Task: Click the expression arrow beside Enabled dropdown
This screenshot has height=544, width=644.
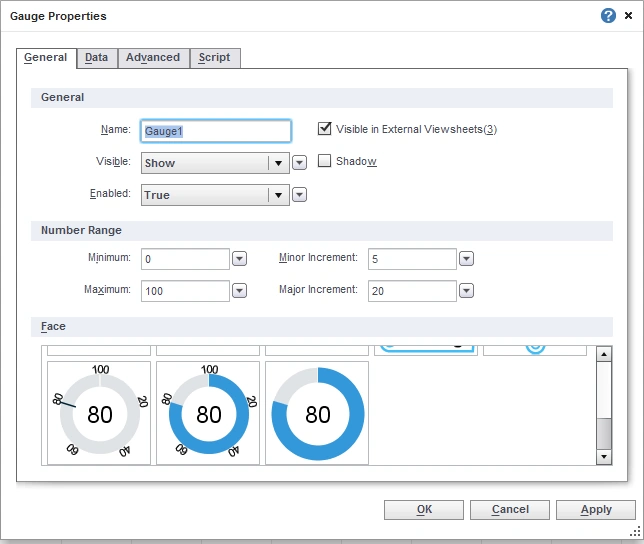Action: [x=299, y=195]
